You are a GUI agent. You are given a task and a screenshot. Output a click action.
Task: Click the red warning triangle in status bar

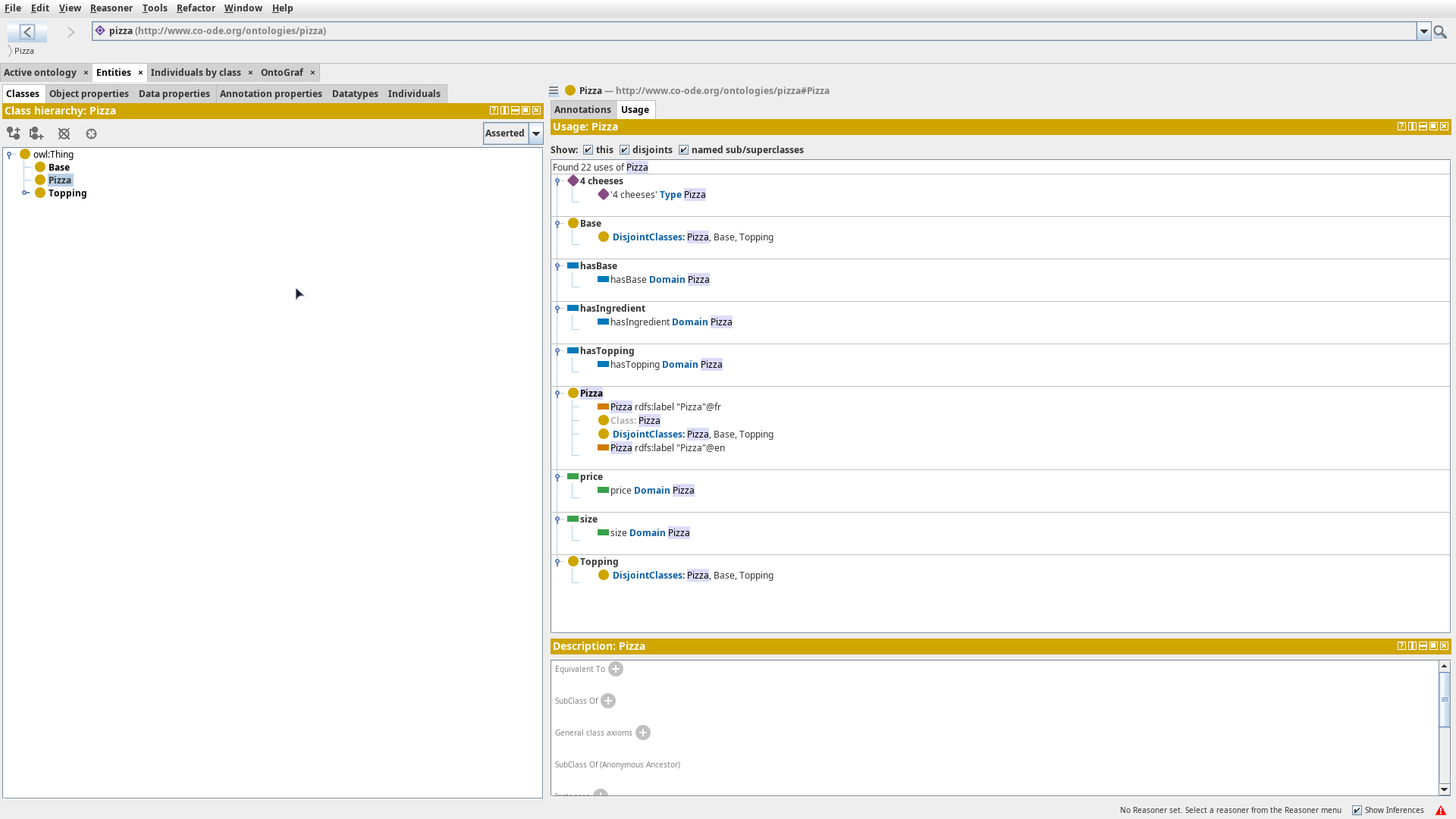(1441, 811)
